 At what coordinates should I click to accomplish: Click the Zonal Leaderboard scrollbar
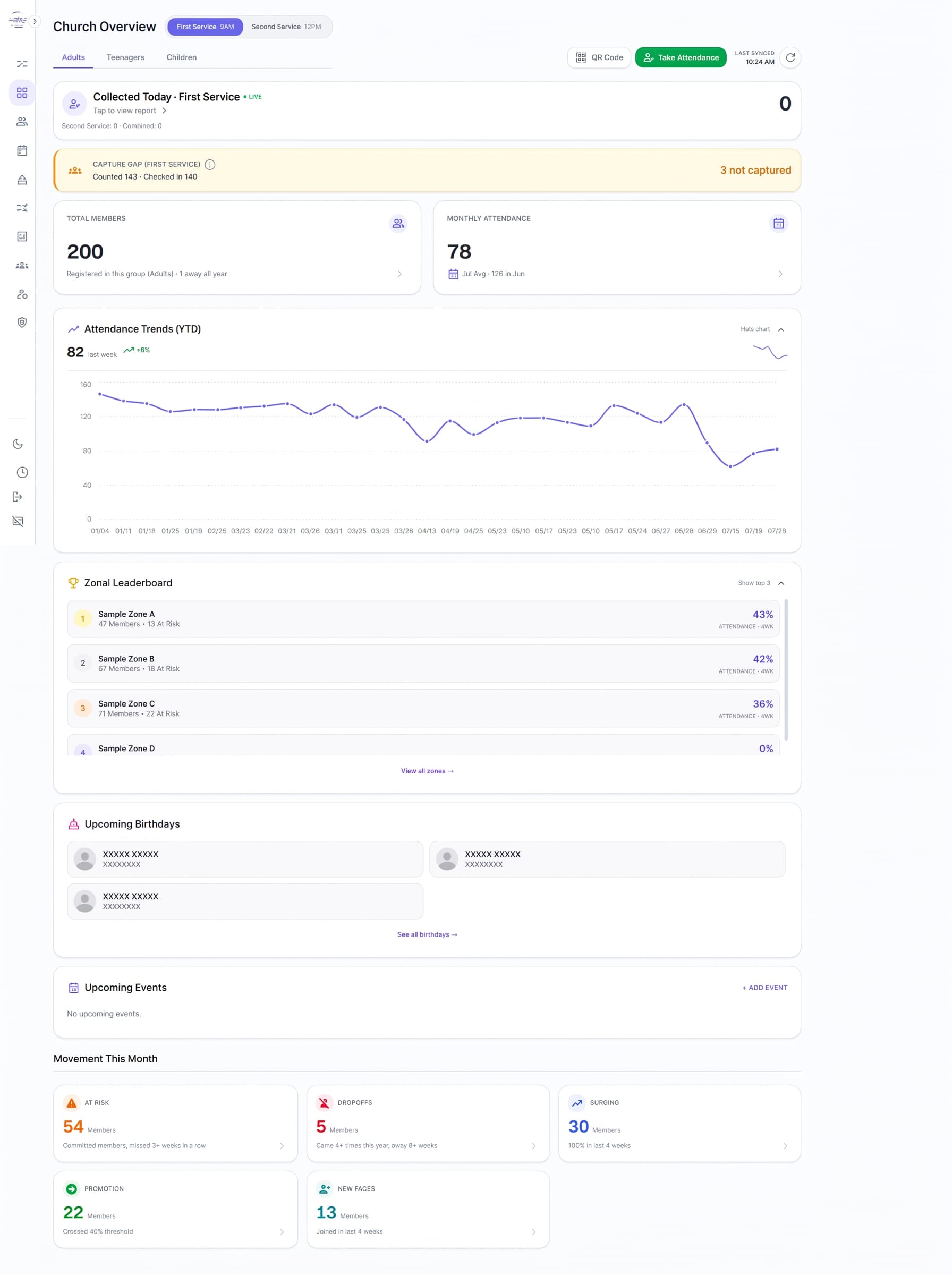tap(786, 669)
